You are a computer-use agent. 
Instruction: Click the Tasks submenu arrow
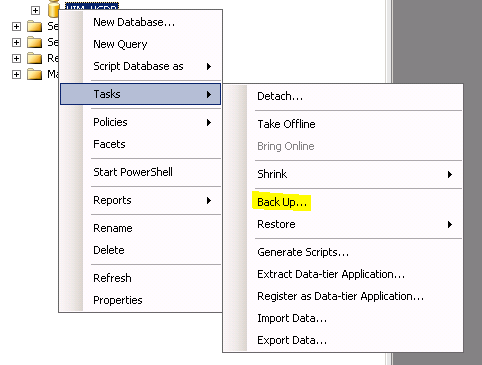pos(209,94)
